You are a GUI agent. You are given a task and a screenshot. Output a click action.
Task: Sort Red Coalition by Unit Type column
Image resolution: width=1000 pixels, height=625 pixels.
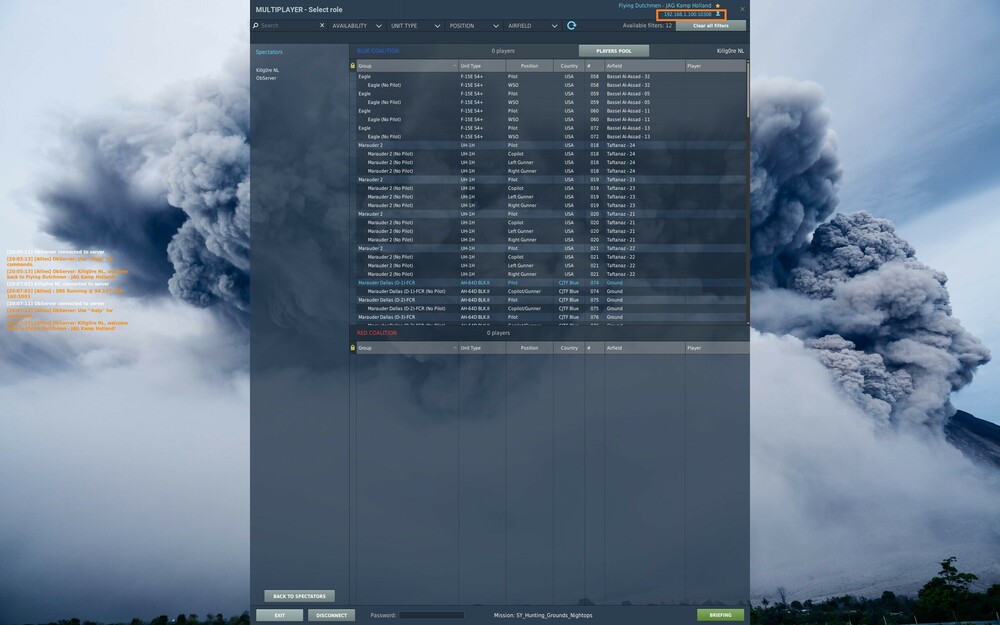tap(482, 348)
